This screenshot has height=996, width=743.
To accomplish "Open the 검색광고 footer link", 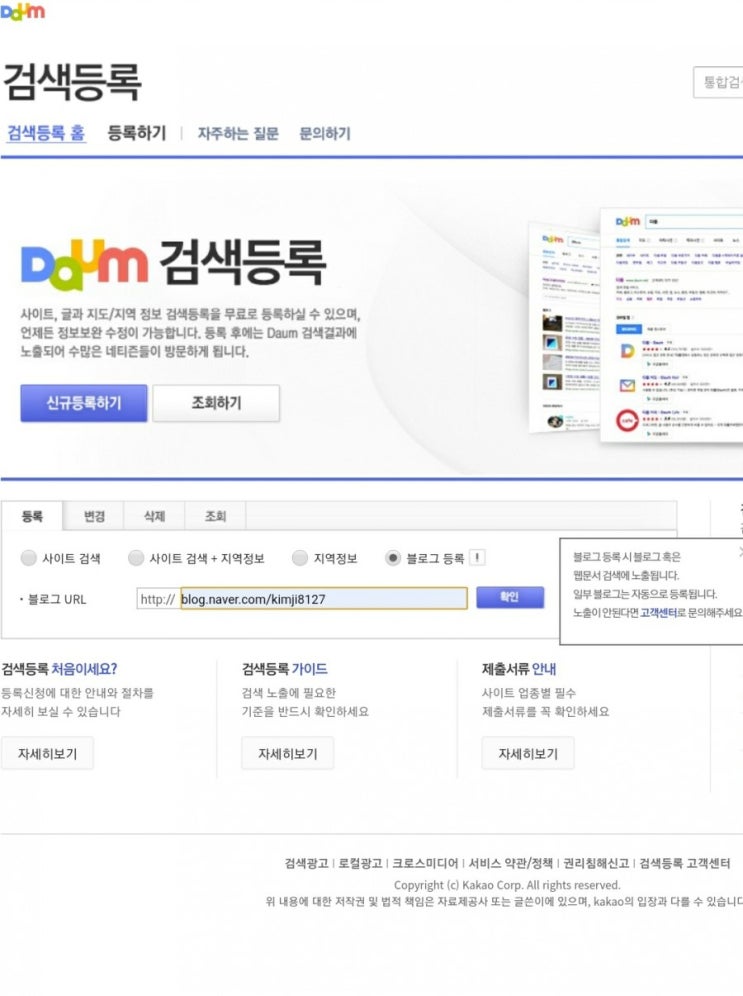I will click(306, 863).
